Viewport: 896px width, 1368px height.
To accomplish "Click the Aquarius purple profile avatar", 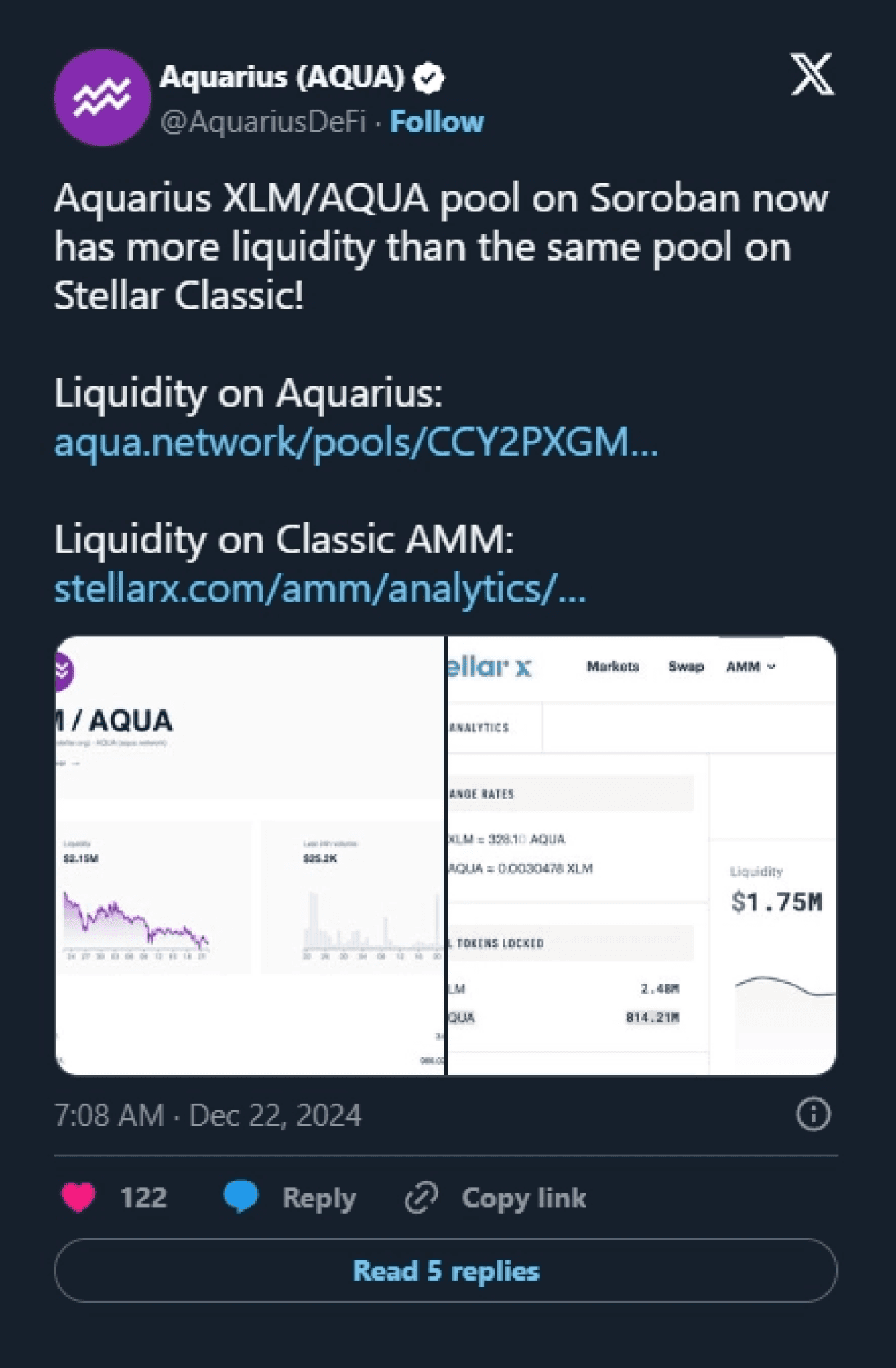I will 102,98.
